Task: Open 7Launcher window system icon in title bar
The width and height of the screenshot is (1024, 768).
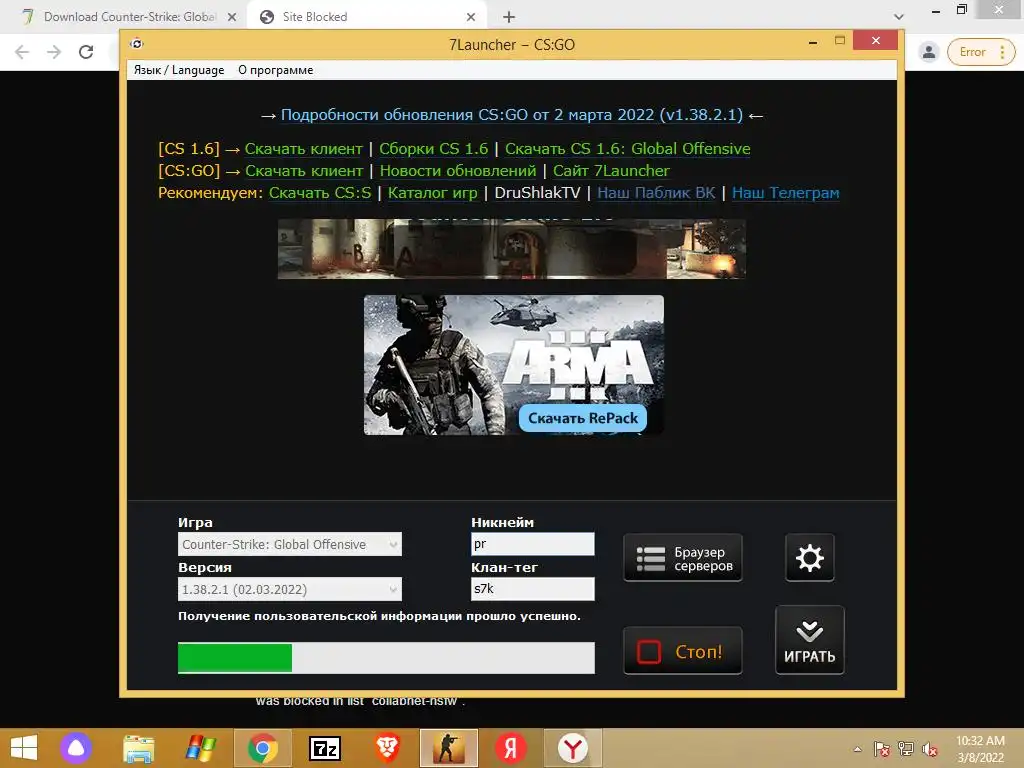Action: 136,44
